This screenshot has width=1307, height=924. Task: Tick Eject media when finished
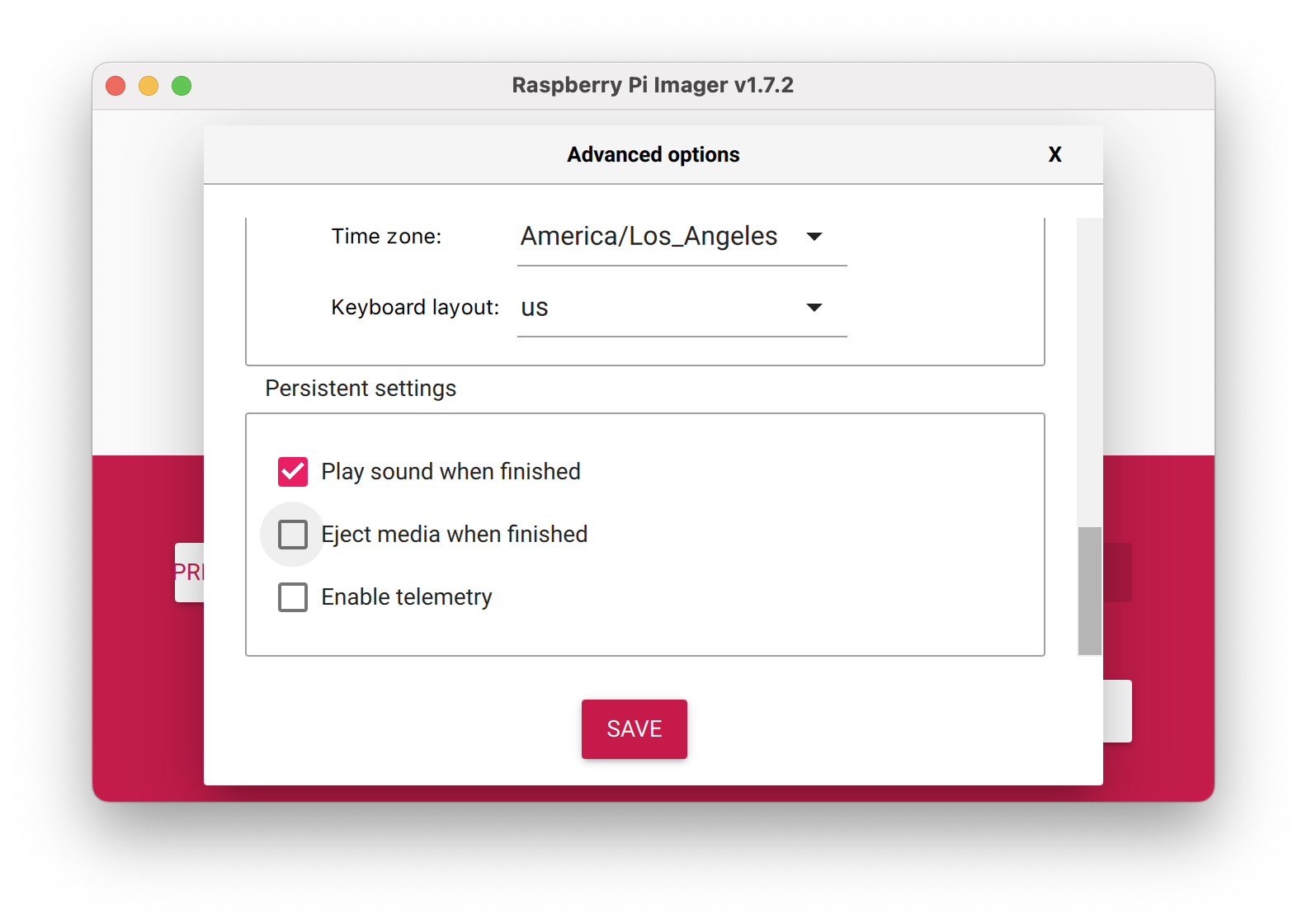pos(293,535)
